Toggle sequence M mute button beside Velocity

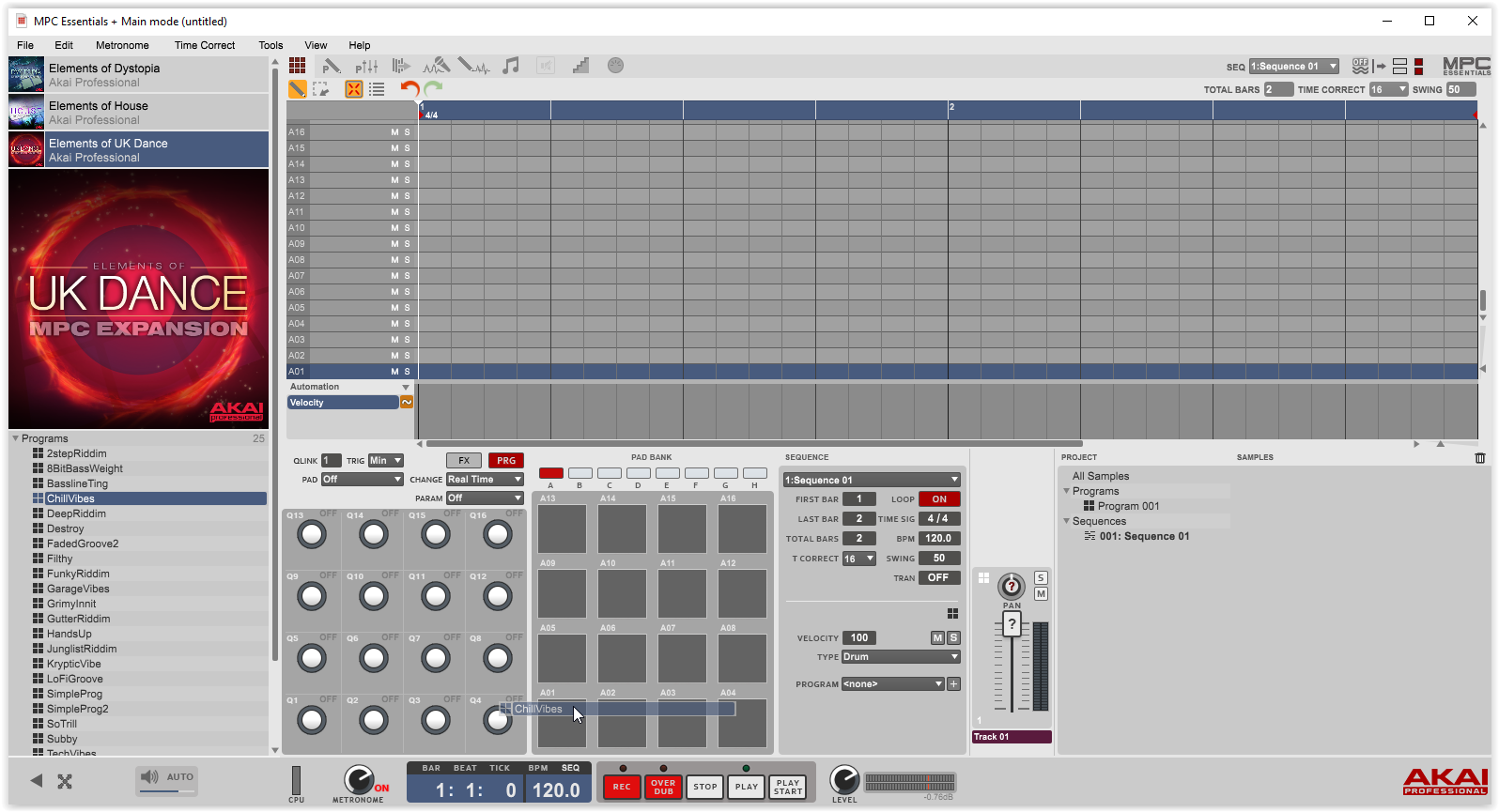(937, 638)
